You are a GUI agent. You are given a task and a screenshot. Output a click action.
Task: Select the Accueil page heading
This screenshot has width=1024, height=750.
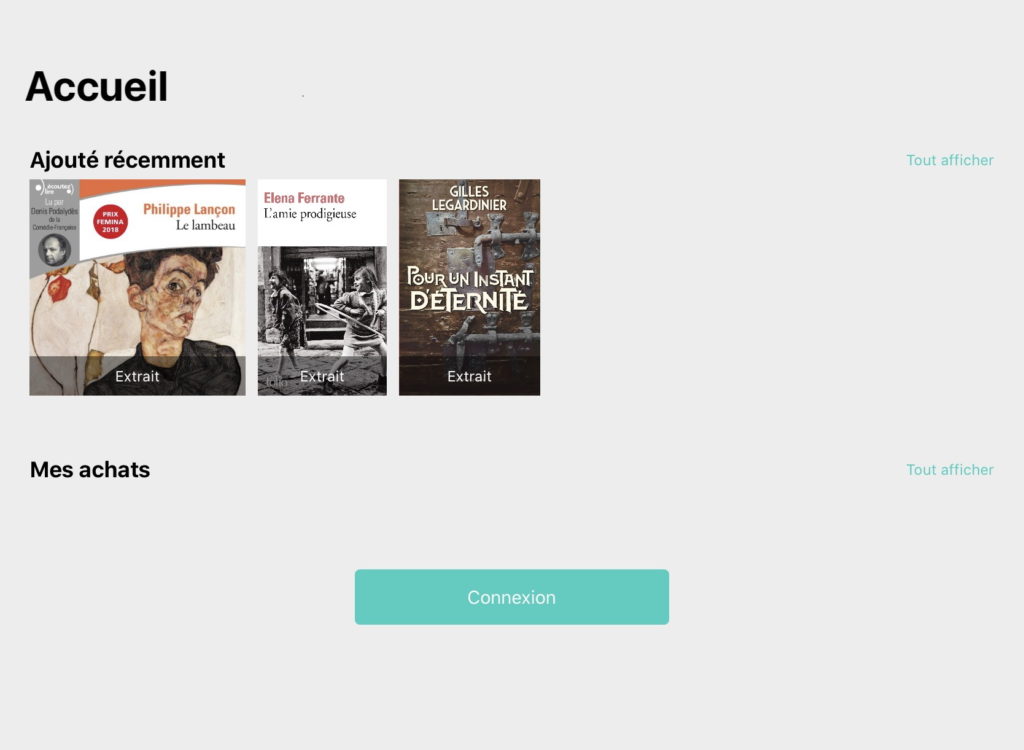pyautogui.click(x=97, y=86)
